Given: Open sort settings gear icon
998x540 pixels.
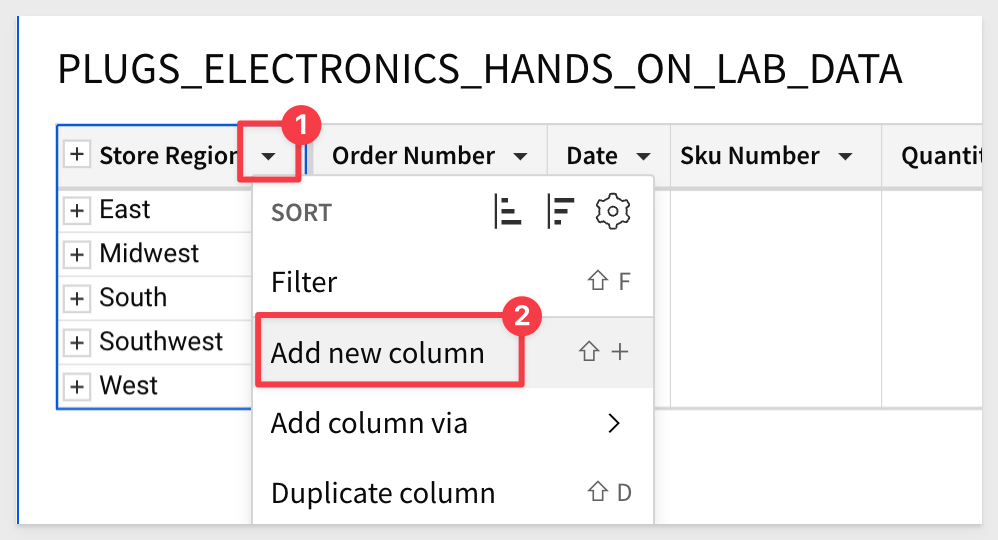Looking at the screenshot, I should [x=612, y=211].
